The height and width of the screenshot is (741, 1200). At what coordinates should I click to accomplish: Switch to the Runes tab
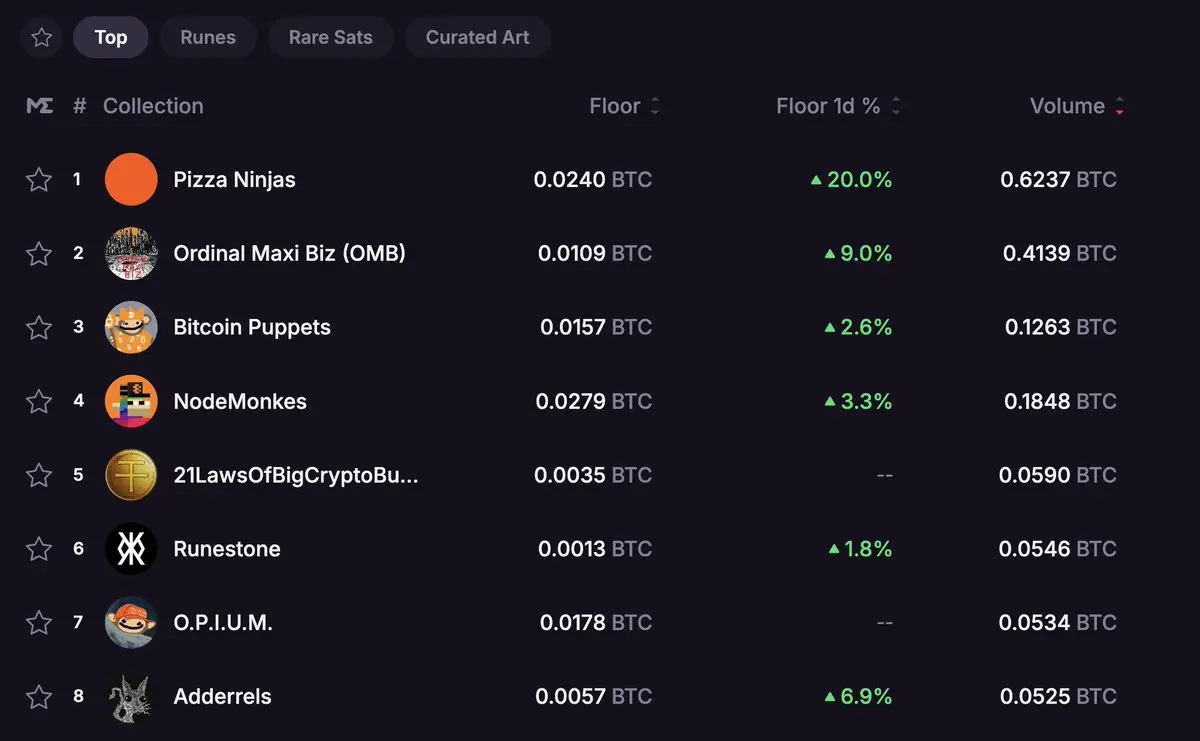point(208,38)
